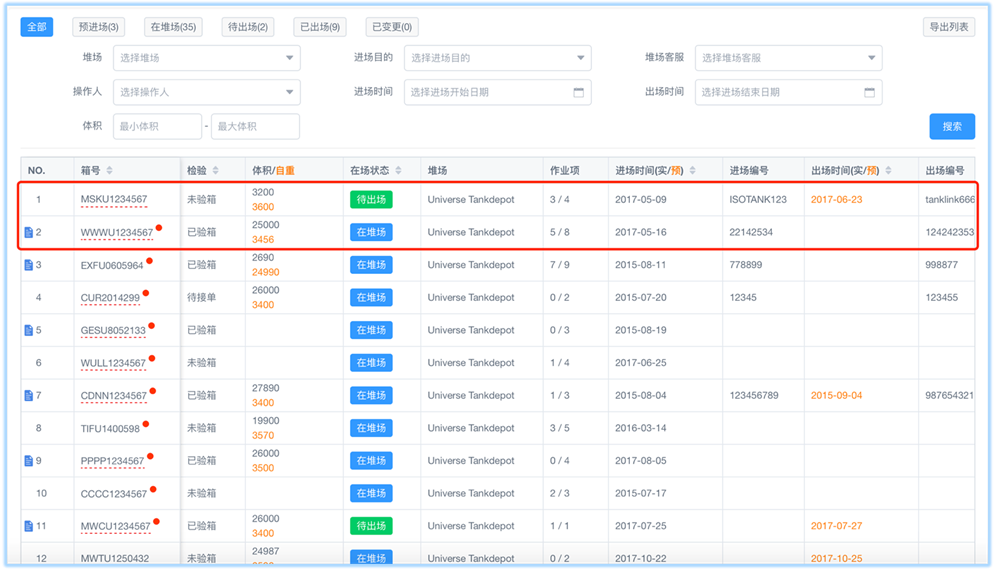This screenshot has width=995, height=569.
Task: Open document icon in row 9
Action: [29, 461]
